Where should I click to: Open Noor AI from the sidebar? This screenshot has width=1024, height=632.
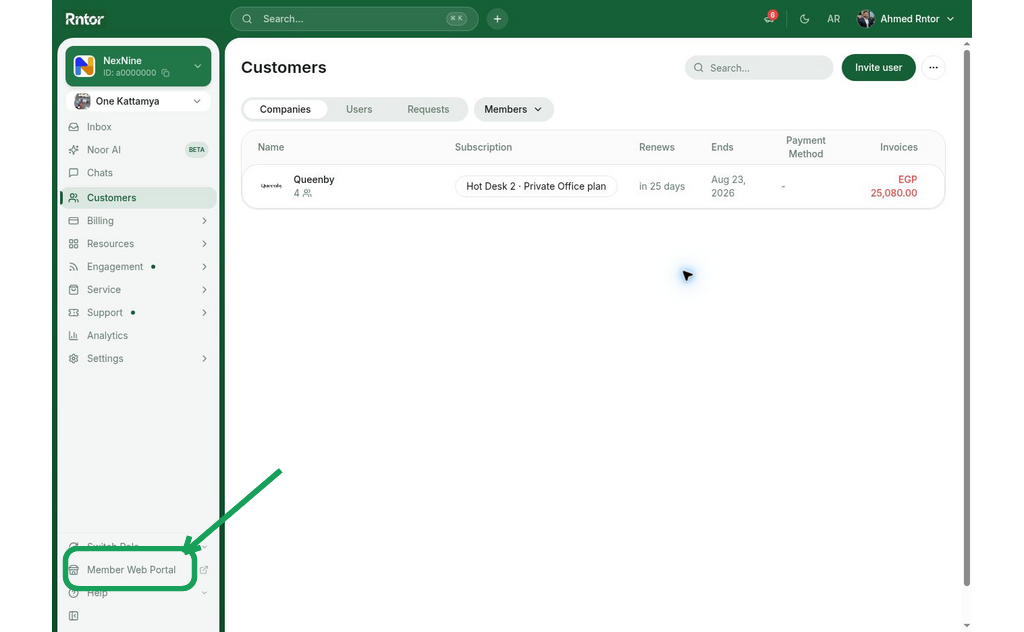pos(104,150)
